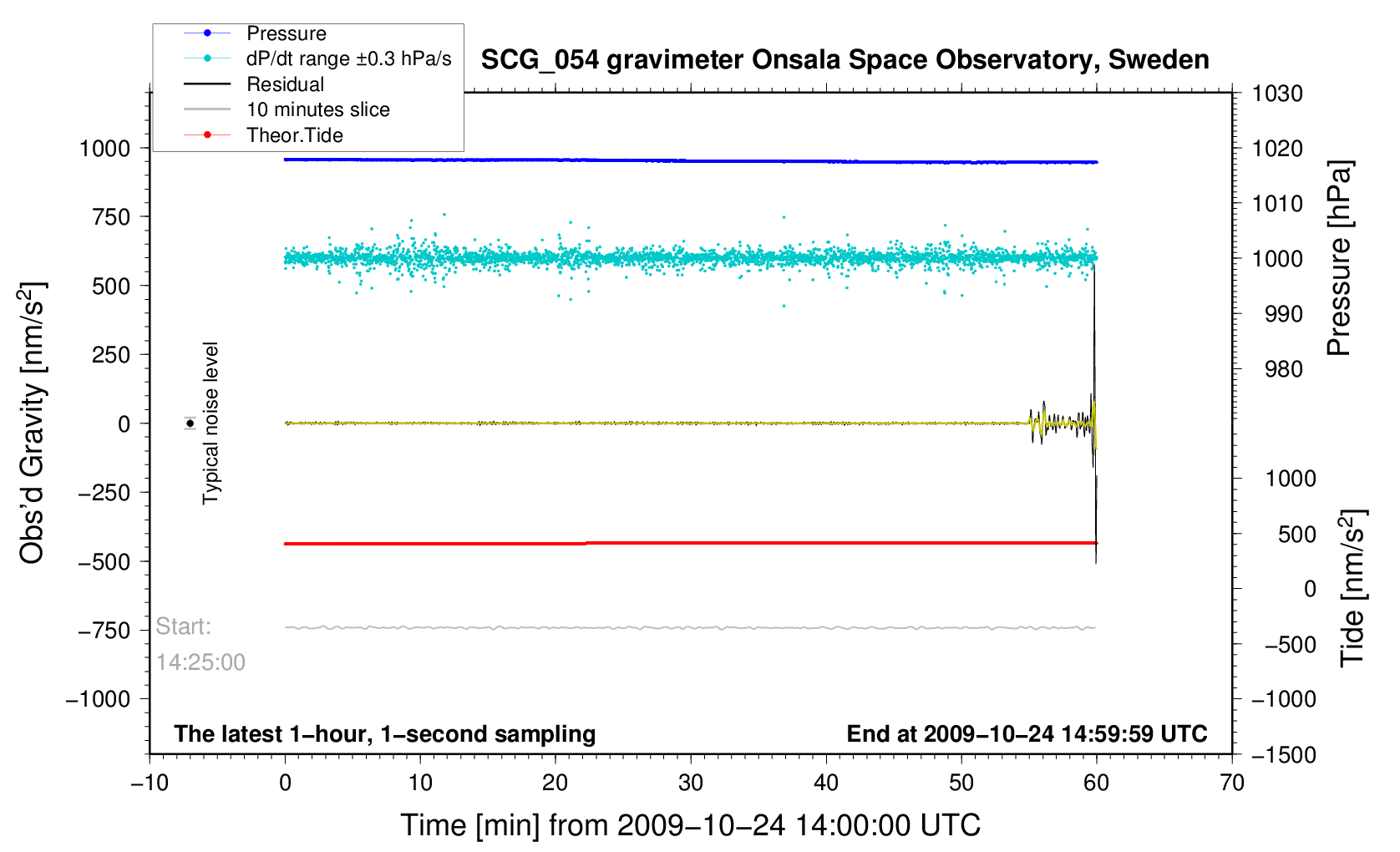Click the −750 tick on gravity axis
Screen dimensions: 1400x852
point(104,631)
